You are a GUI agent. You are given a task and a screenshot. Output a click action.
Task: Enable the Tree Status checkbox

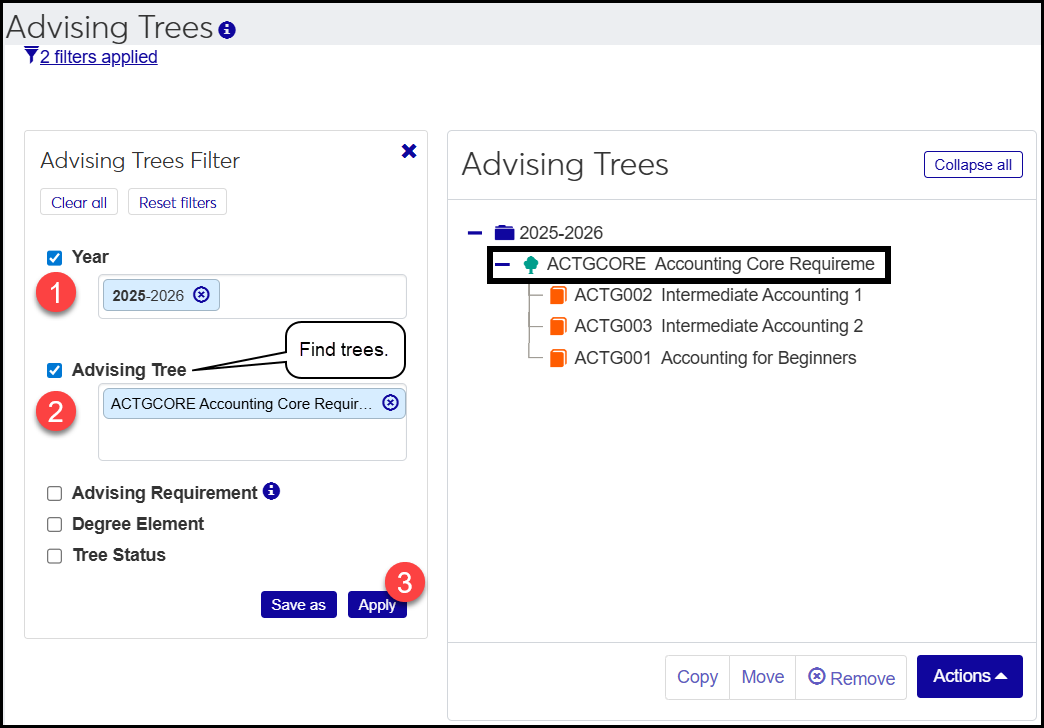tap(55, 556)
